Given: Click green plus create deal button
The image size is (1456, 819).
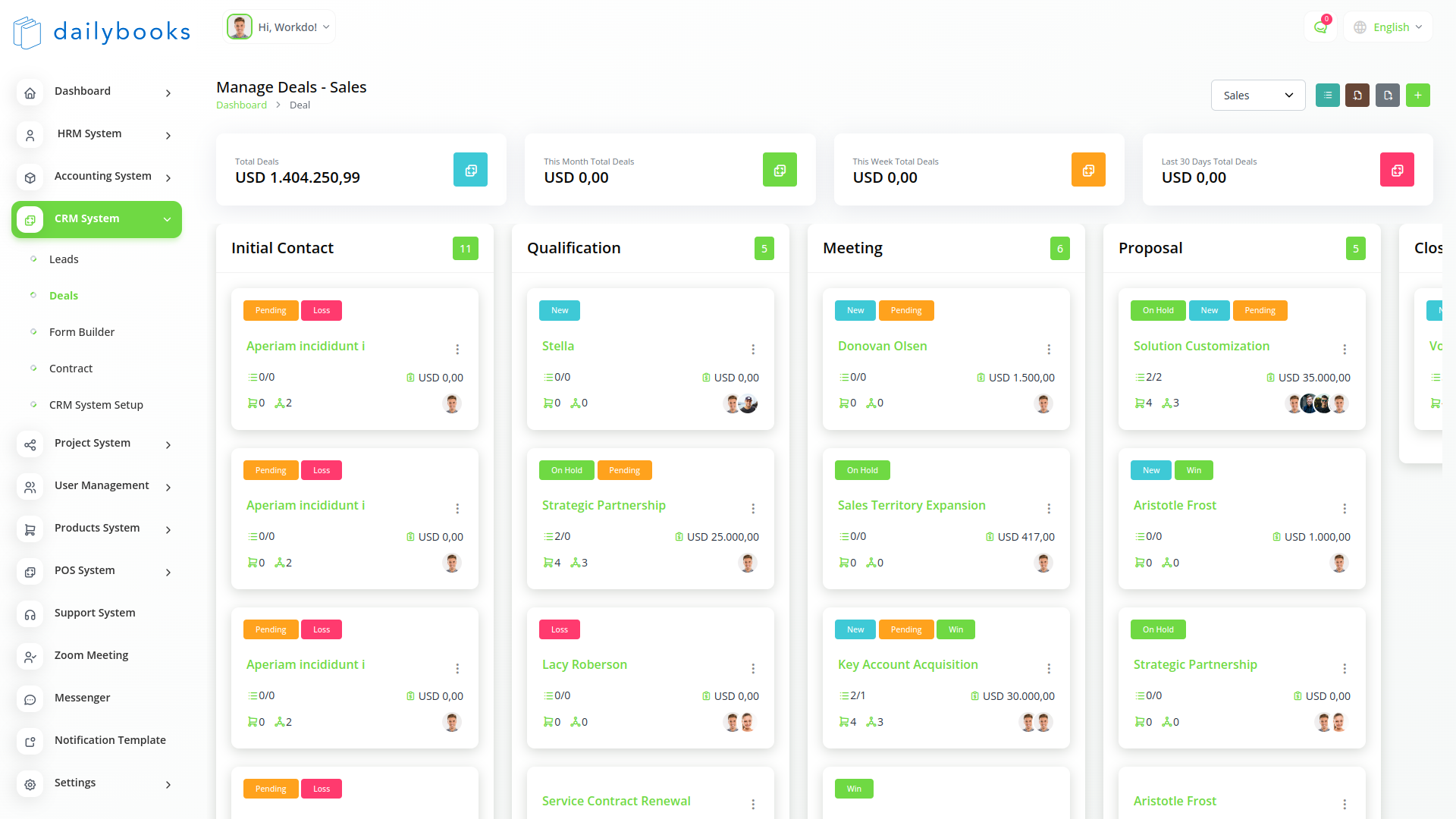Looking at the screenshot, I should point(1417,96).
